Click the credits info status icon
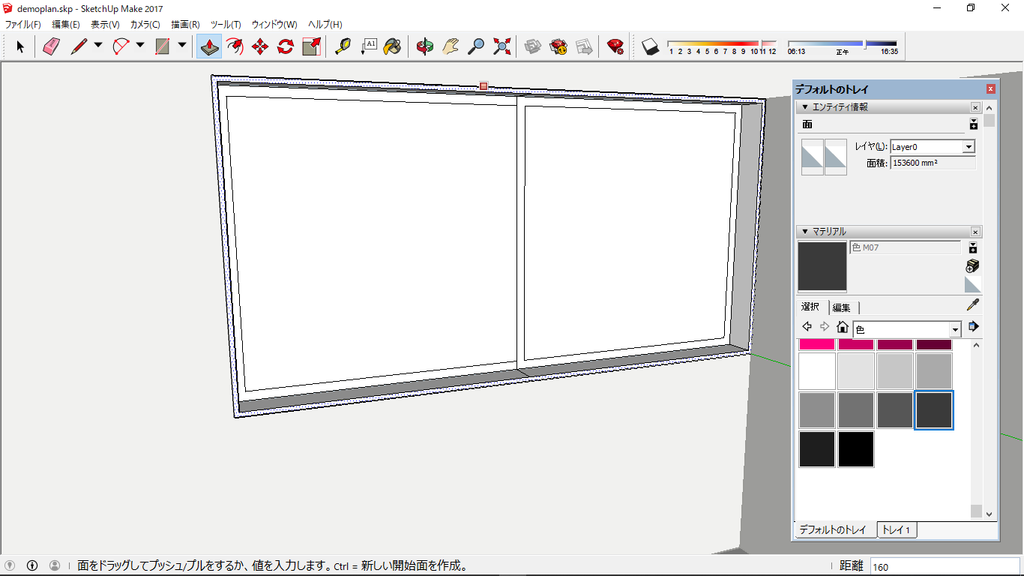This screenshot has height=576, width=1024. click(32, 566)
